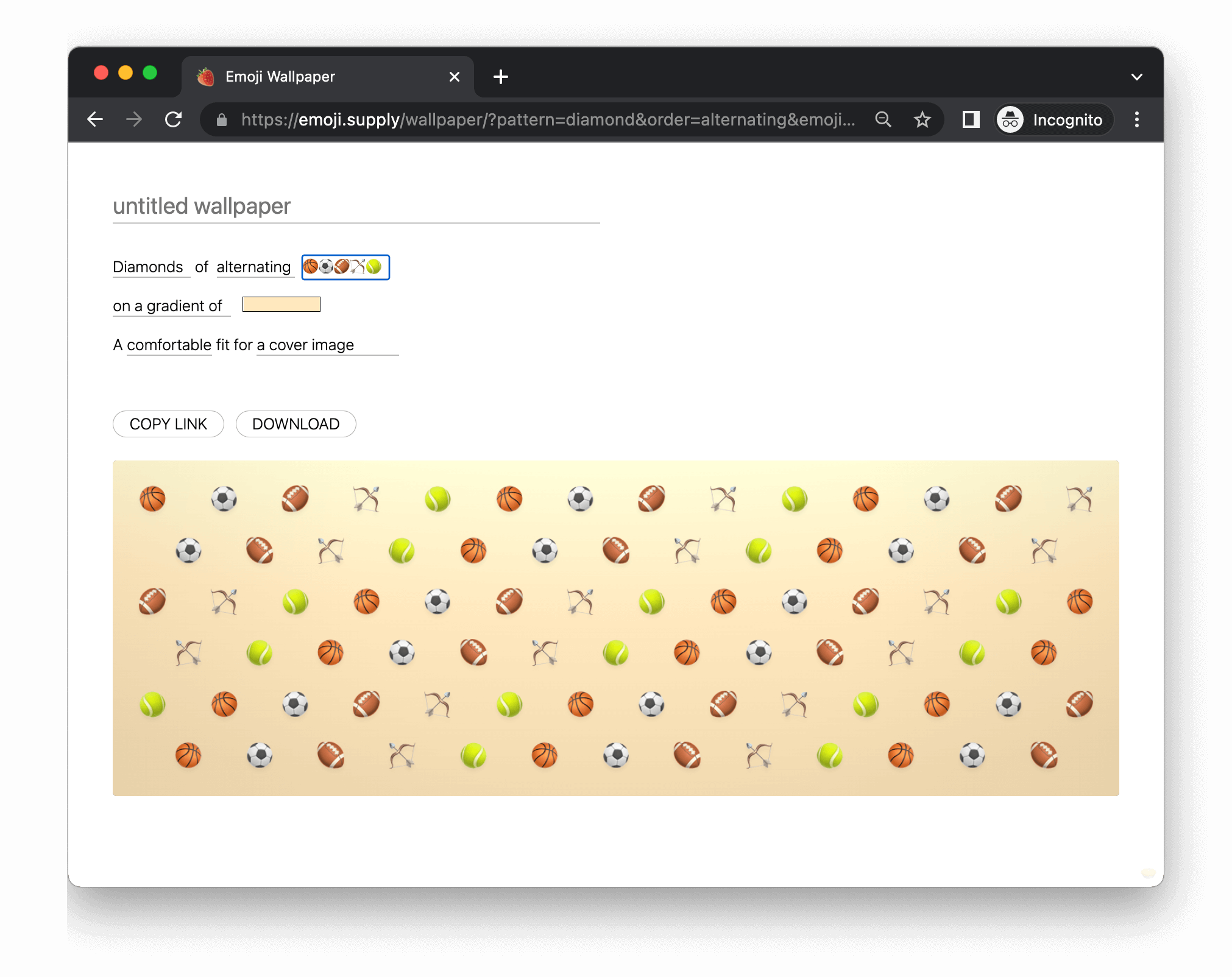The width and height of the screenshot is (1232, 977).
Task: Open the peach gradient color swatch
Action: coord(281,304)
